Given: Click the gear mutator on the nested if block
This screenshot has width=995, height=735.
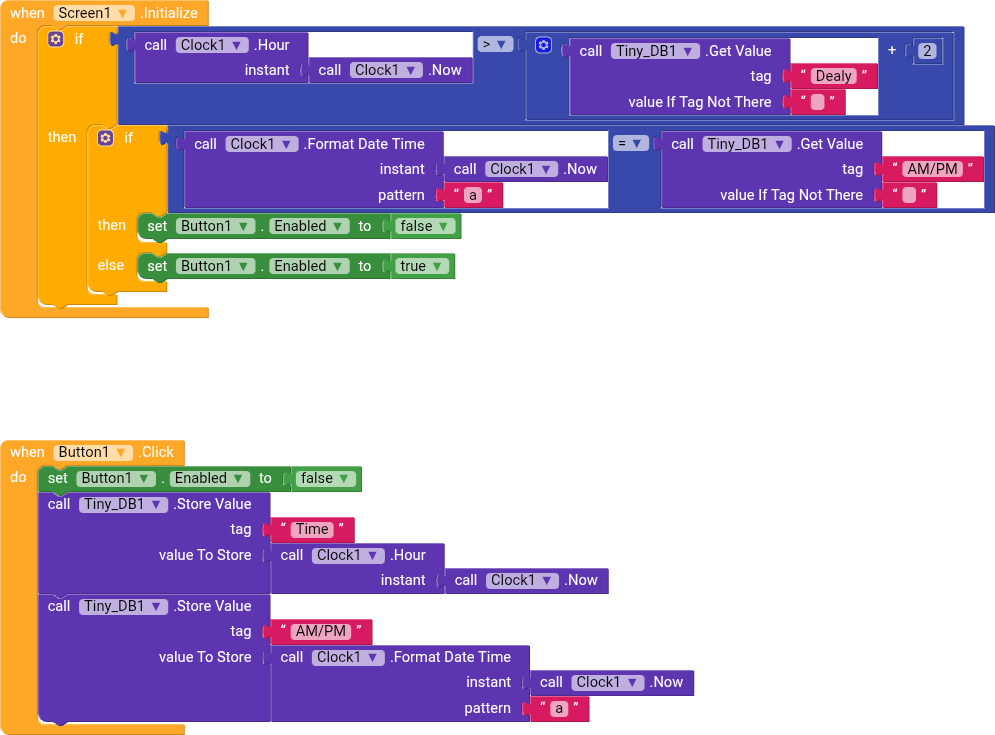Looking at the screenshot, I should point(105,138).
